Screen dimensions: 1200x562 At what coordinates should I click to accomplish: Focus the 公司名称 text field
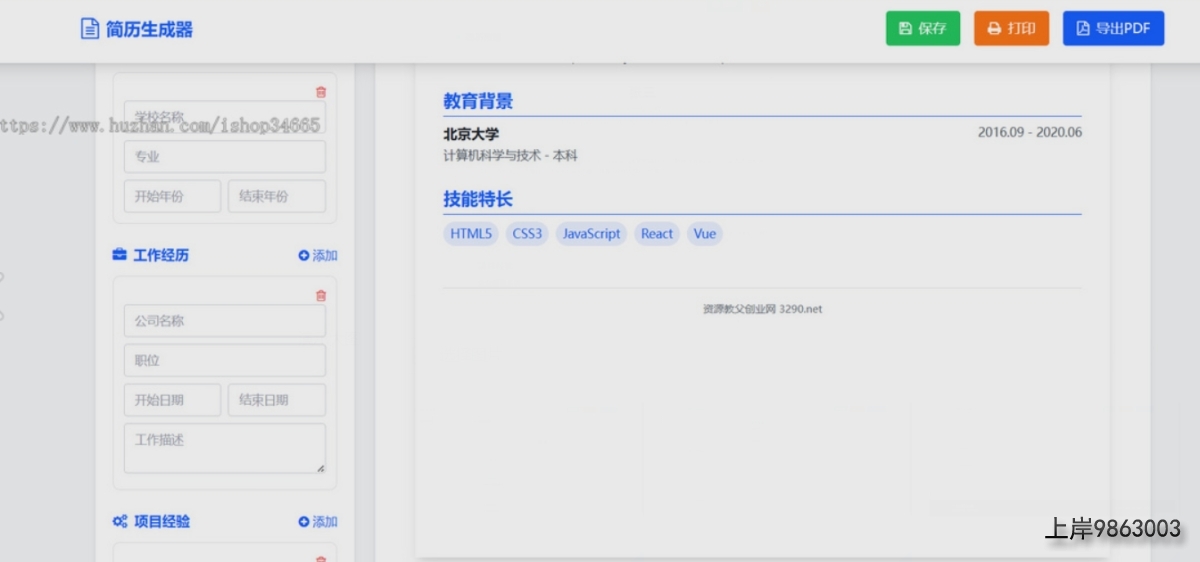tap(225, 321)
